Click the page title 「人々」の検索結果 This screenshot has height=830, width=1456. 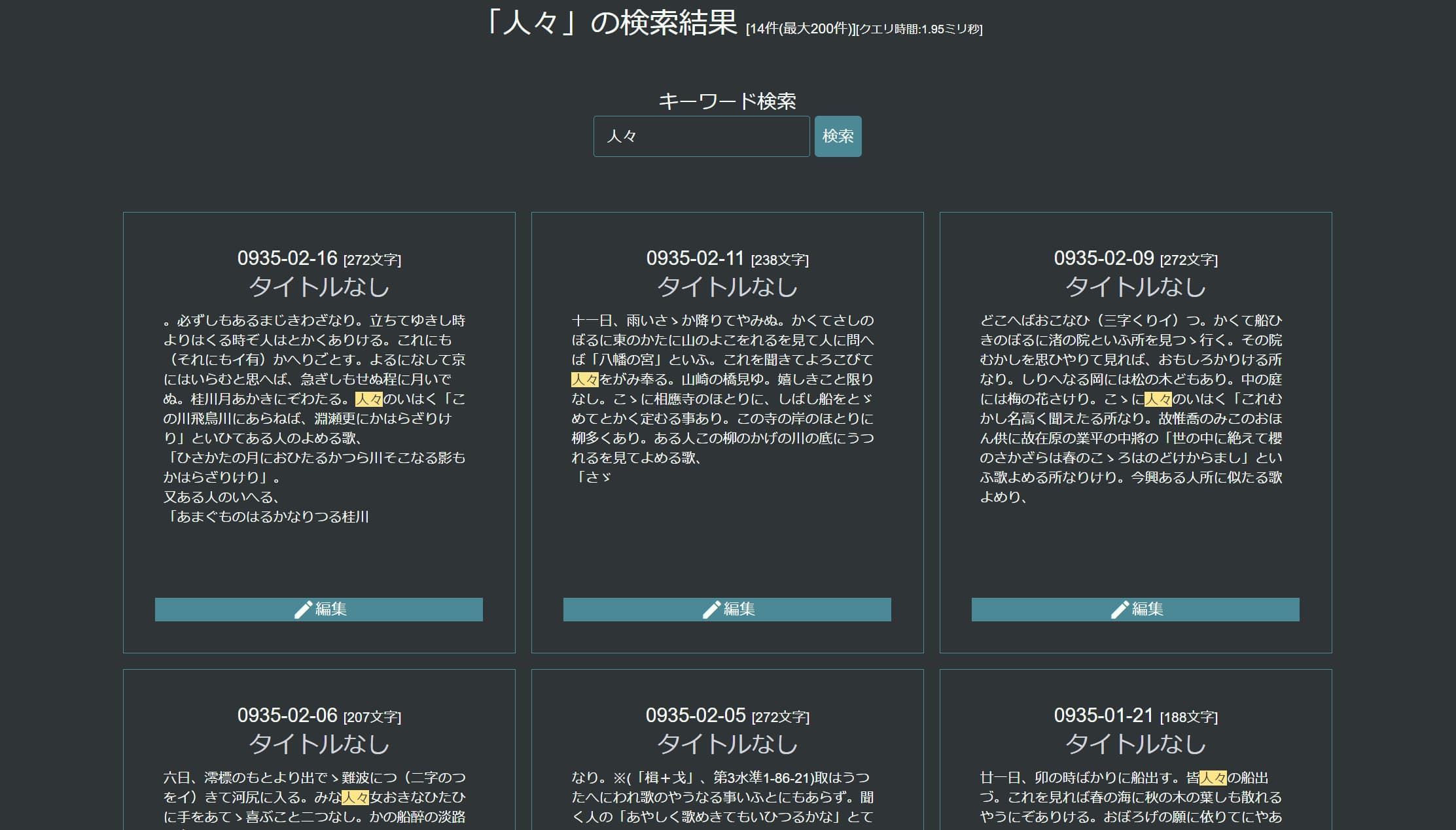(x=611, y=21)
